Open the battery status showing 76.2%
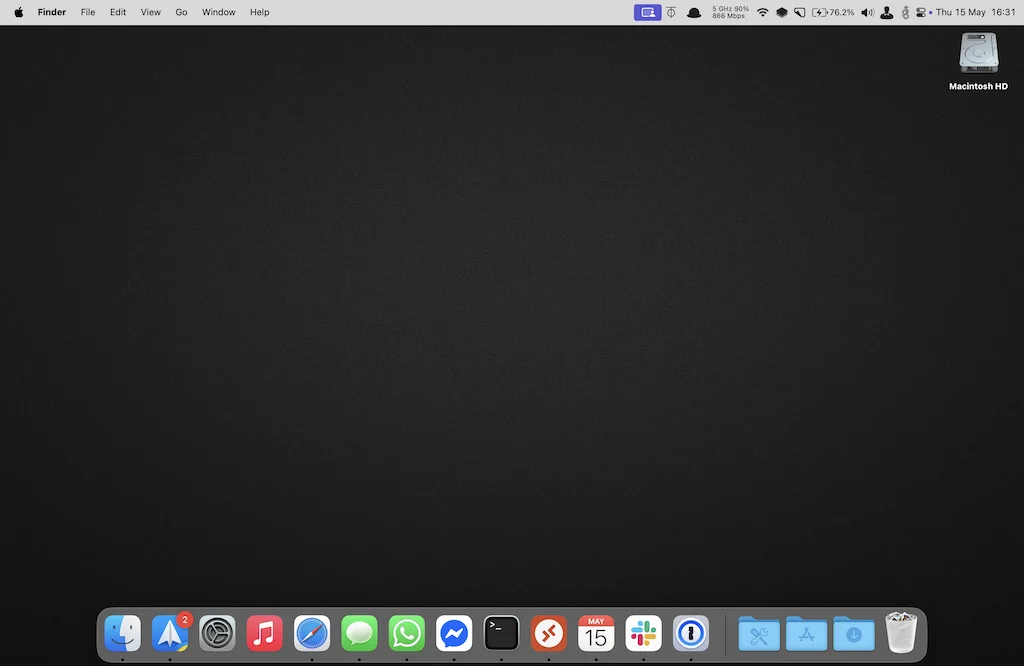The height and width of the screenshot is (666, 1024). point(833,12)
